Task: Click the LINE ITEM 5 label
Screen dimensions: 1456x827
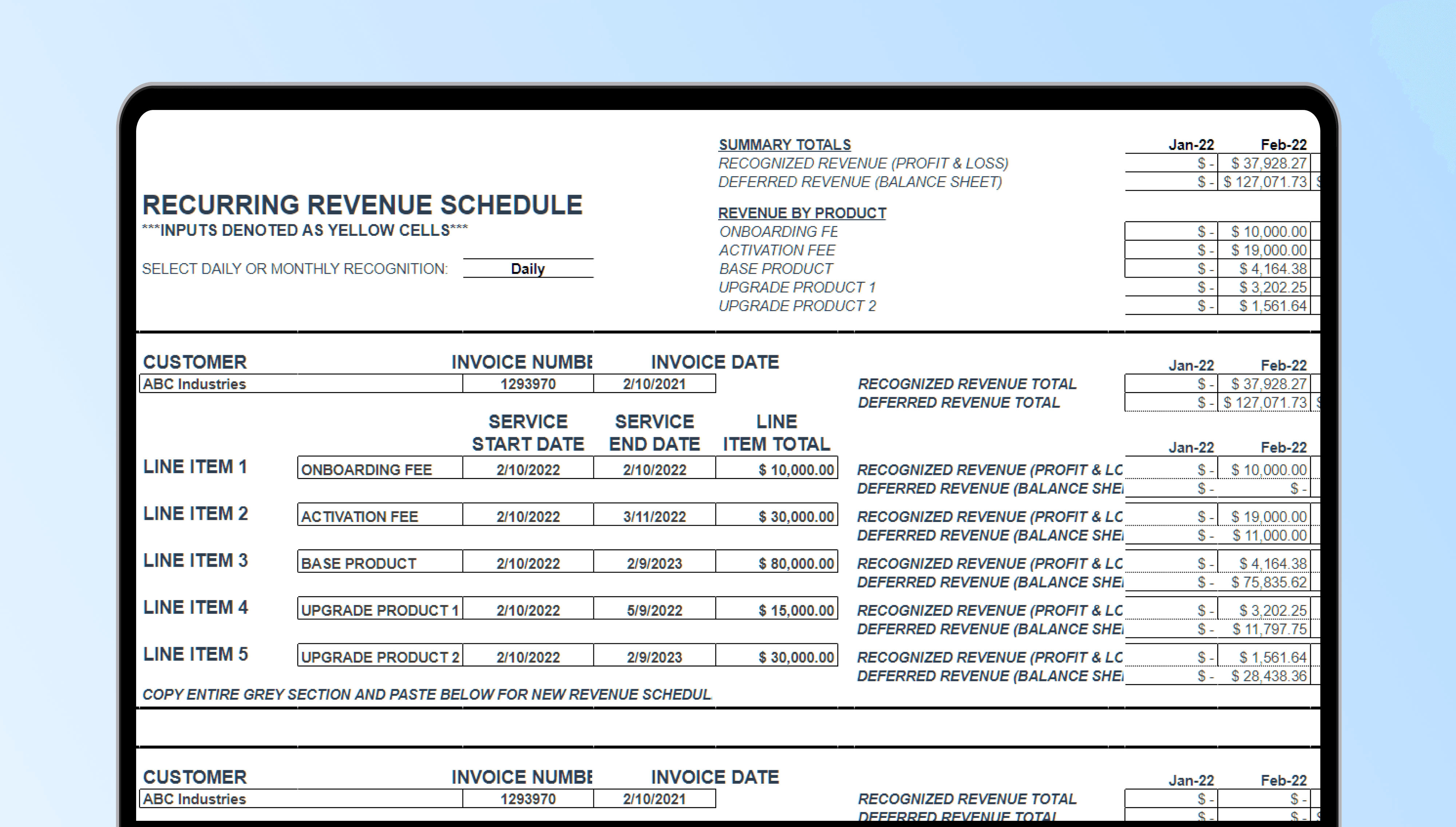Action: click(195, 654)
